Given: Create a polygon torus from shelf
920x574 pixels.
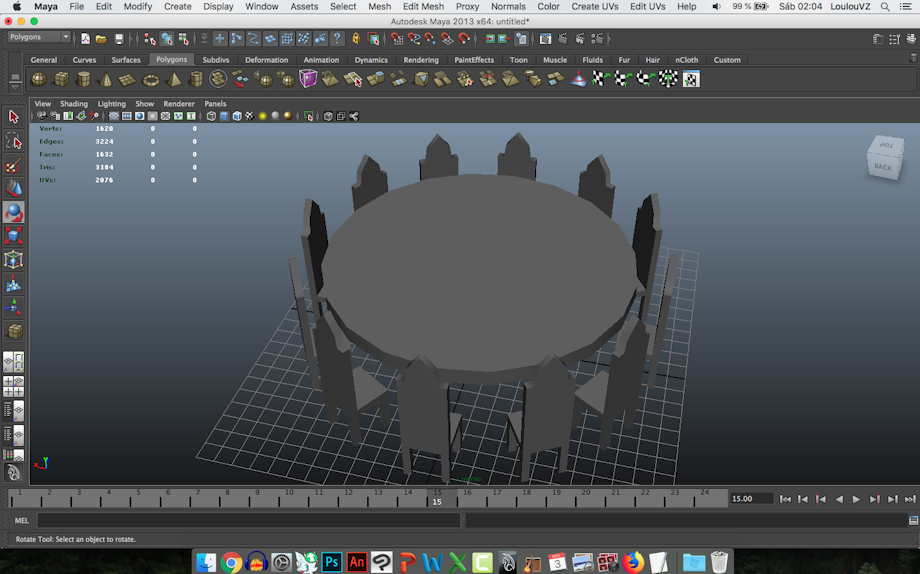Looking at the screenshot, I should [x=151, y=79].
